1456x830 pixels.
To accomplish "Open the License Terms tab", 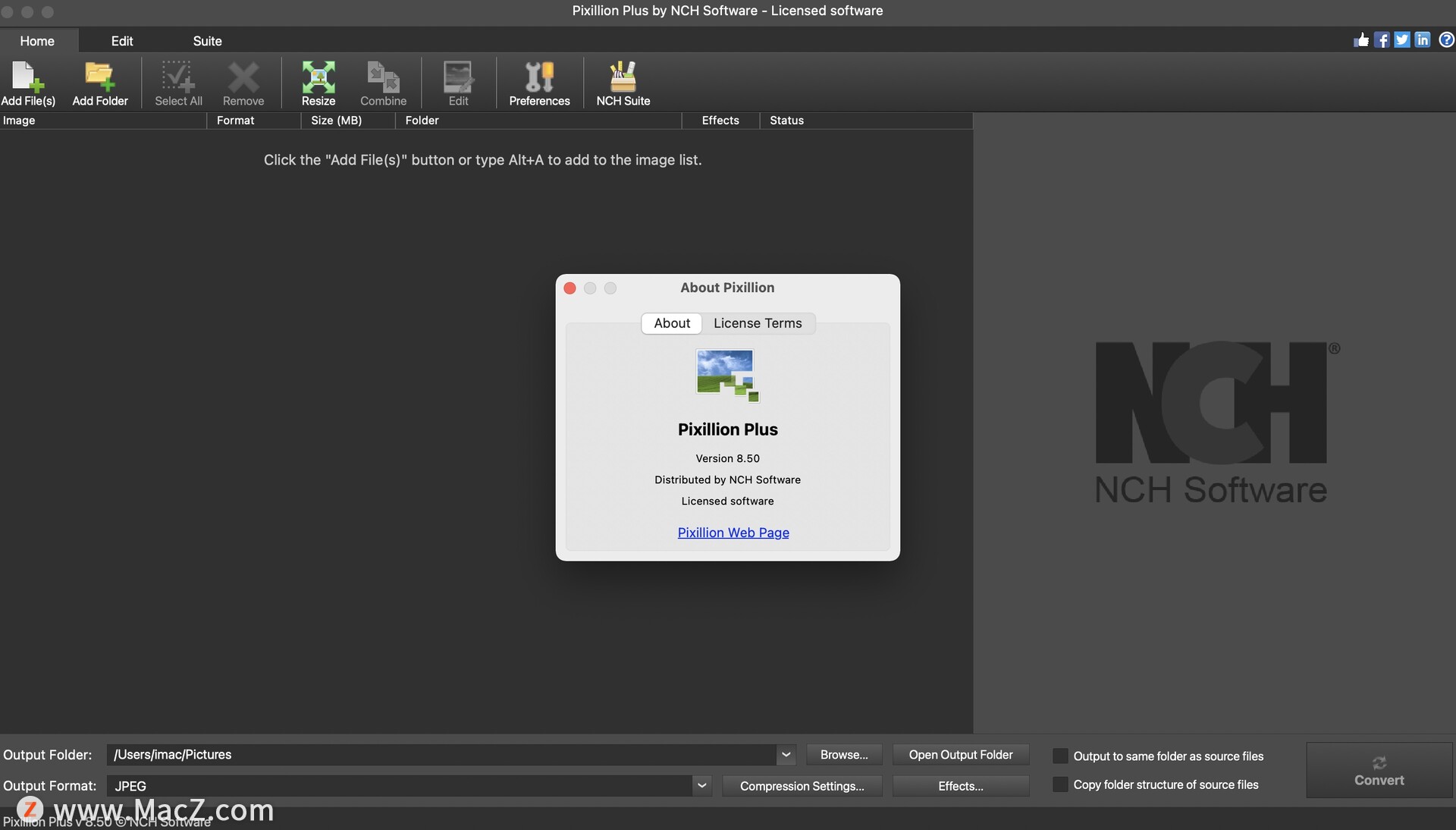I will (758, 323).
